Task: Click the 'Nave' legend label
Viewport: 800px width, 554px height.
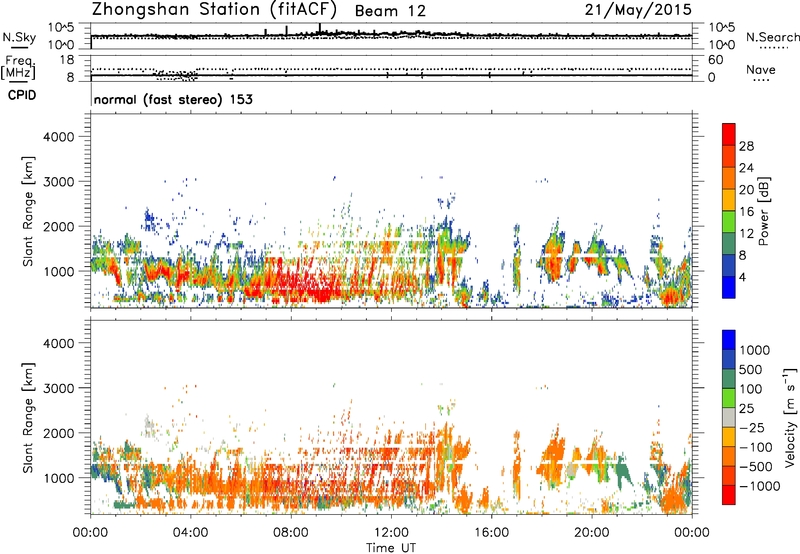Action: [x=761, y=69]
